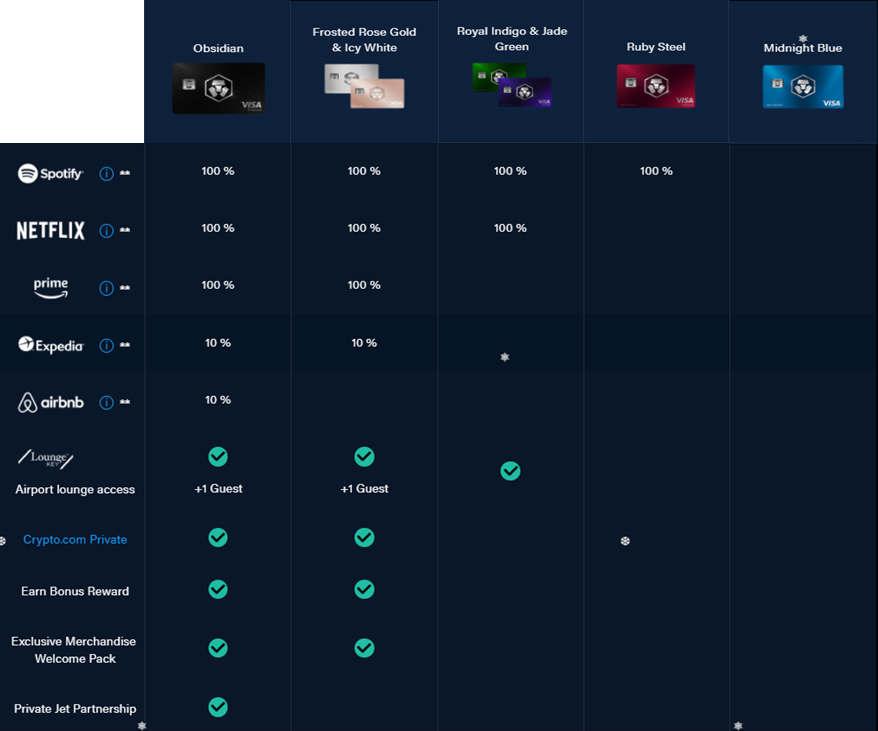Click Royal Indigo's airport lounge checkmark

point(510,471)
